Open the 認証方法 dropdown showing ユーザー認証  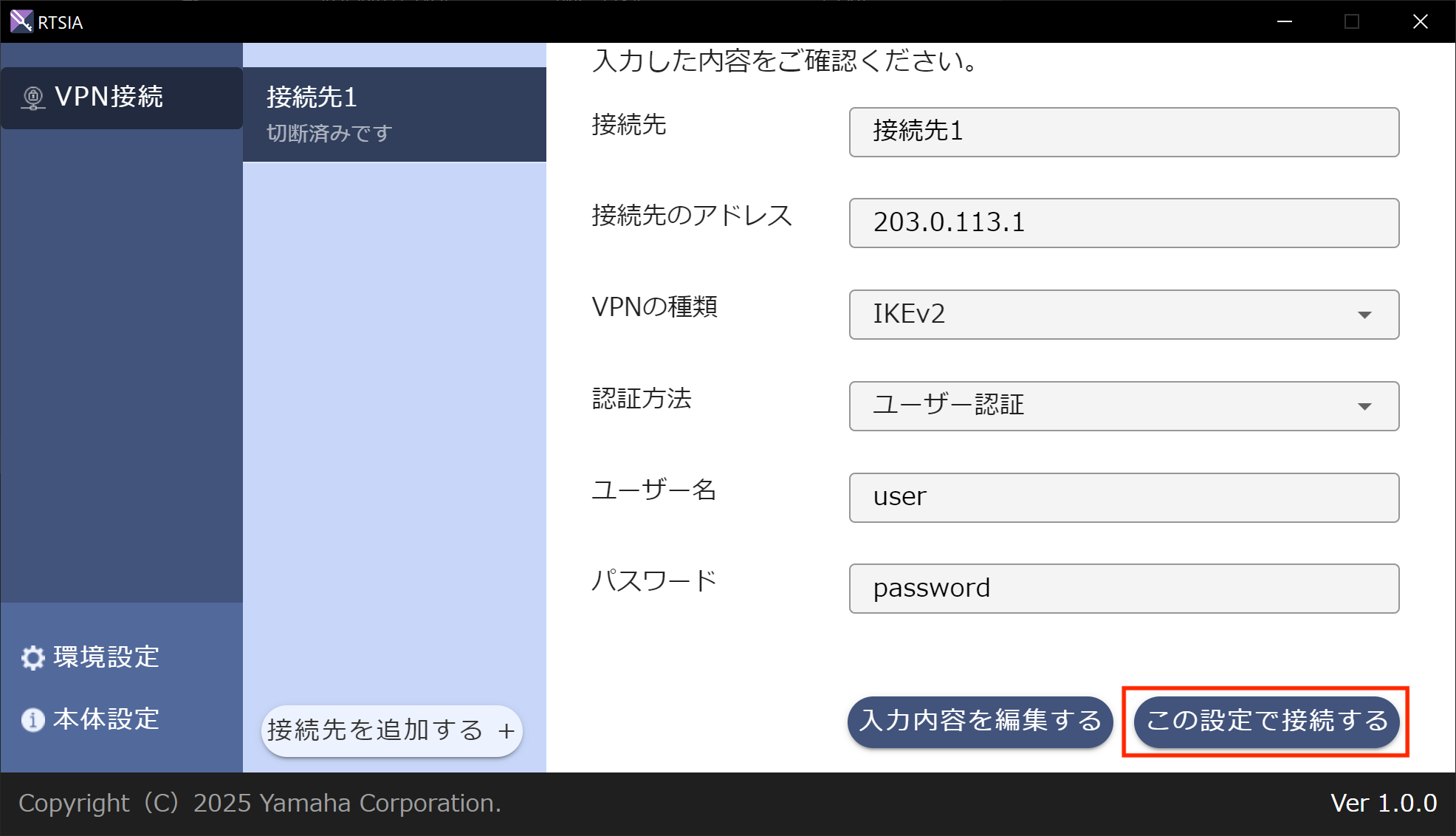click(1123, 405)
